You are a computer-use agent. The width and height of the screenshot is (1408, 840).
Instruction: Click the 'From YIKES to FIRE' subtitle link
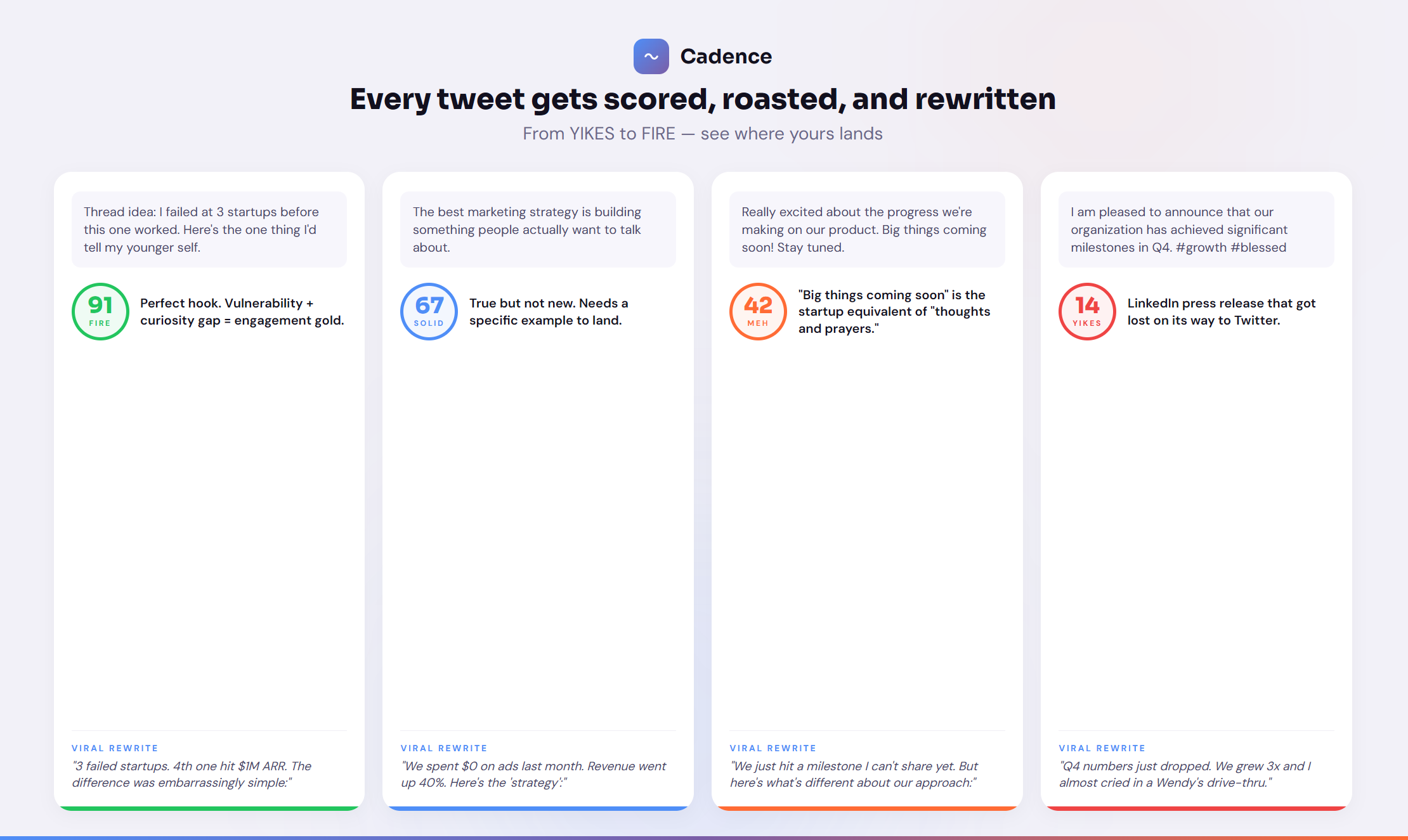point(703,133)
